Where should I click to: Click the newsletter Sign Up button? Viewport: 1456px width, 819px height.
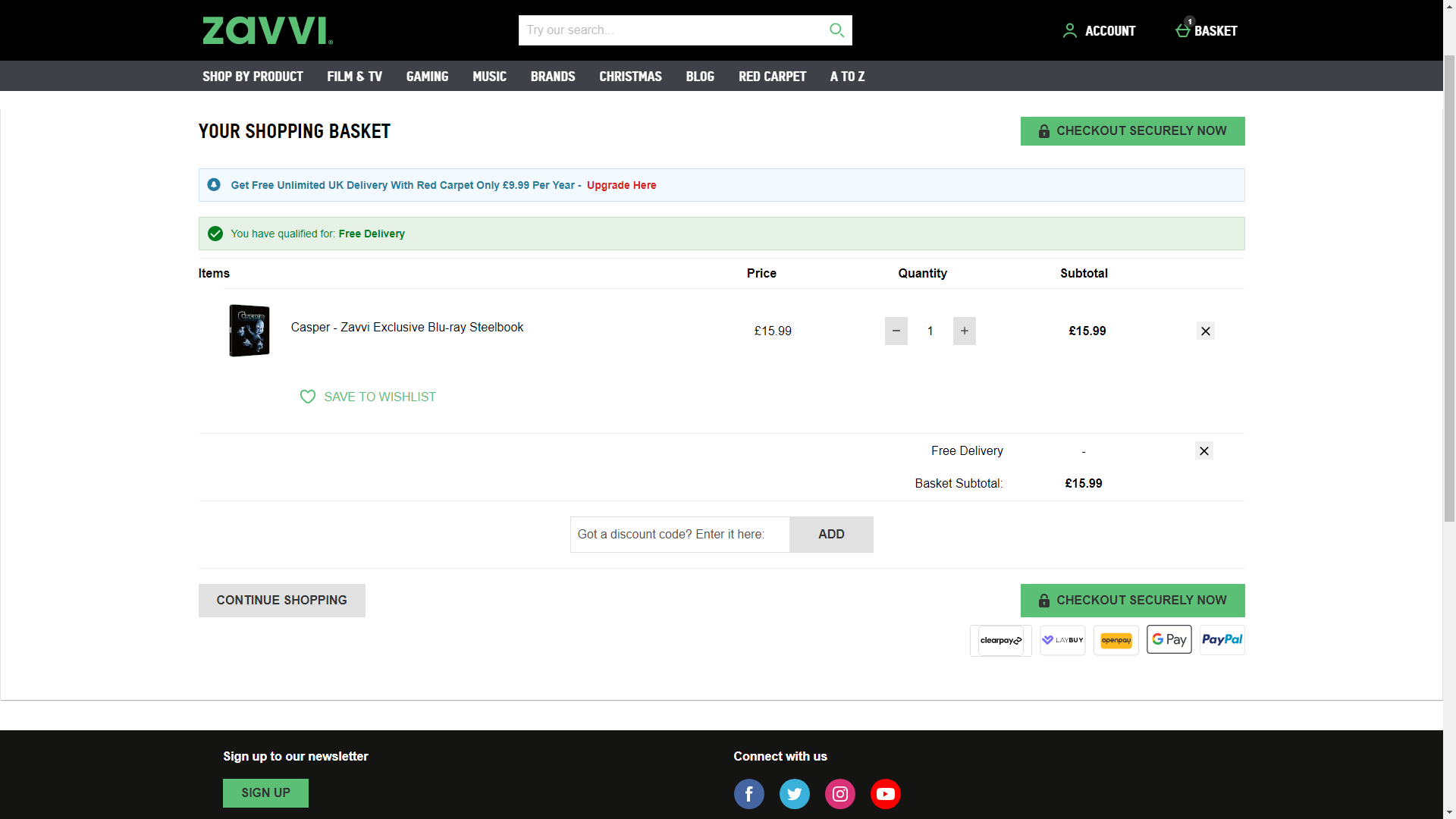coord(265,793)
